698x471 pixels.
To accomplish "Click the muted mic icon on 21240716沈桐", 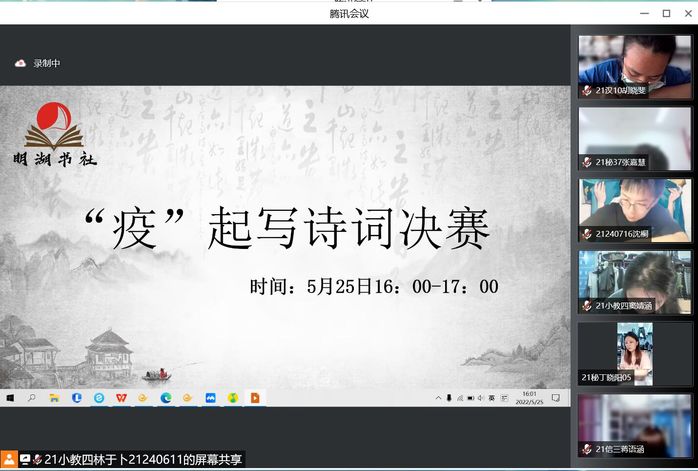I will click(587, 234).
